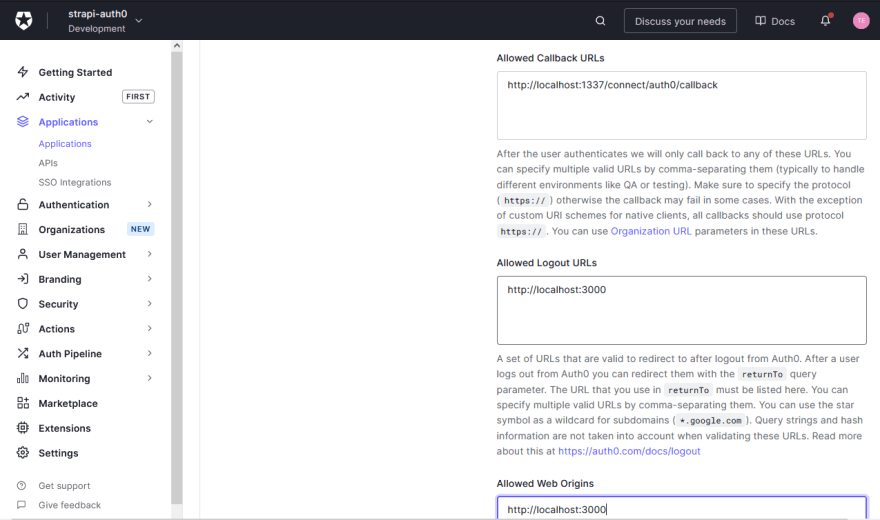Click the Branding arrow icon
This screenshot has width=880, height=520.
[22, 279]
